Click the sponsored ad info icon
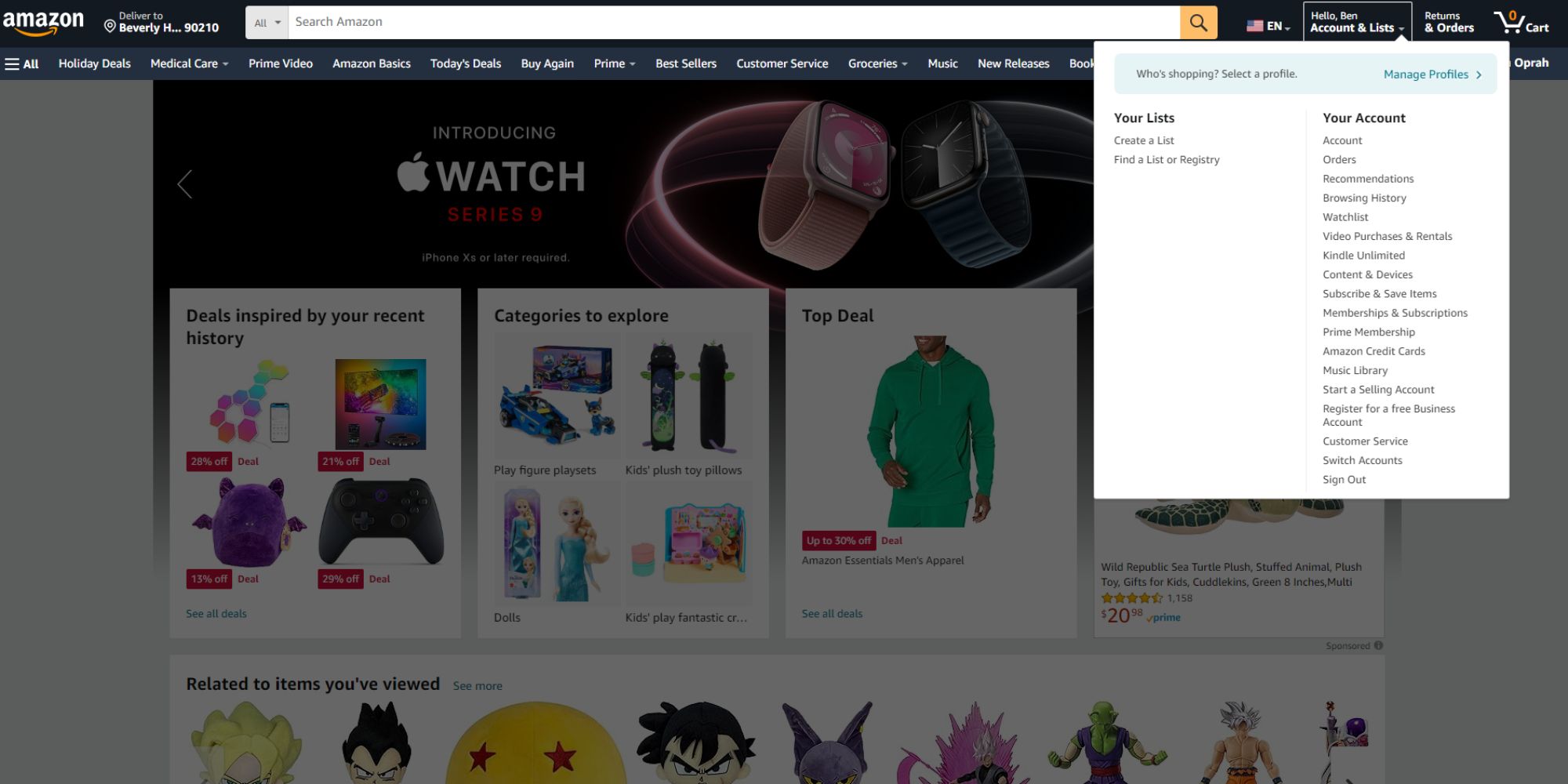1568x784 pixels. (x=1378, y=645)
